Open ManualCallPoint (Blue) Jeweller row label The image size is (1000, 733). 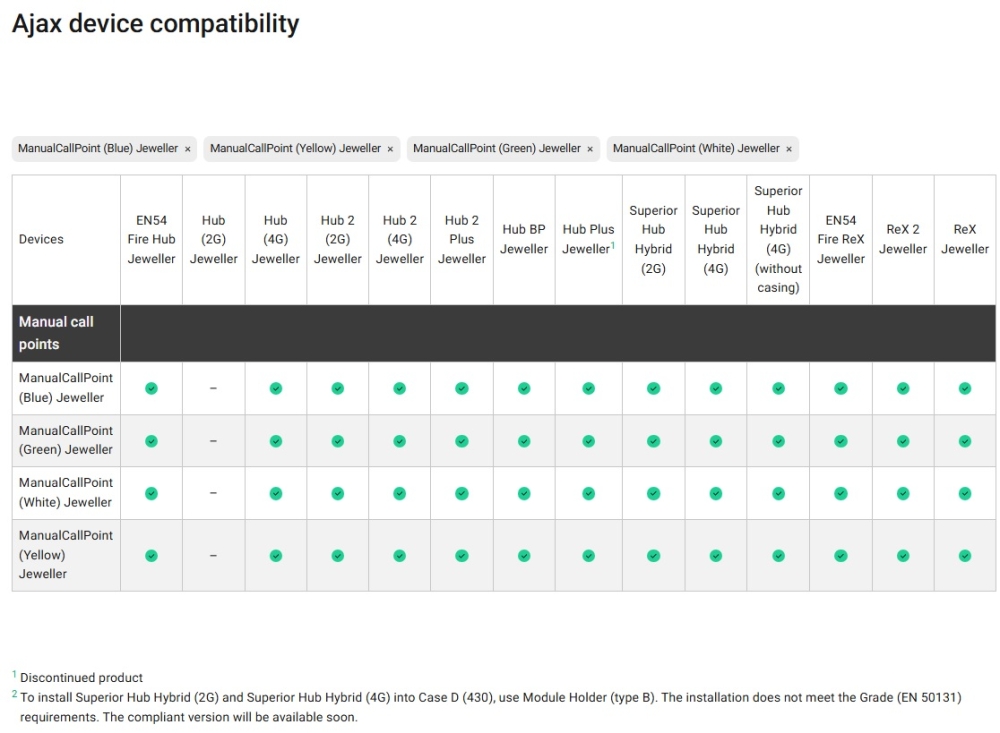point(66,388)
